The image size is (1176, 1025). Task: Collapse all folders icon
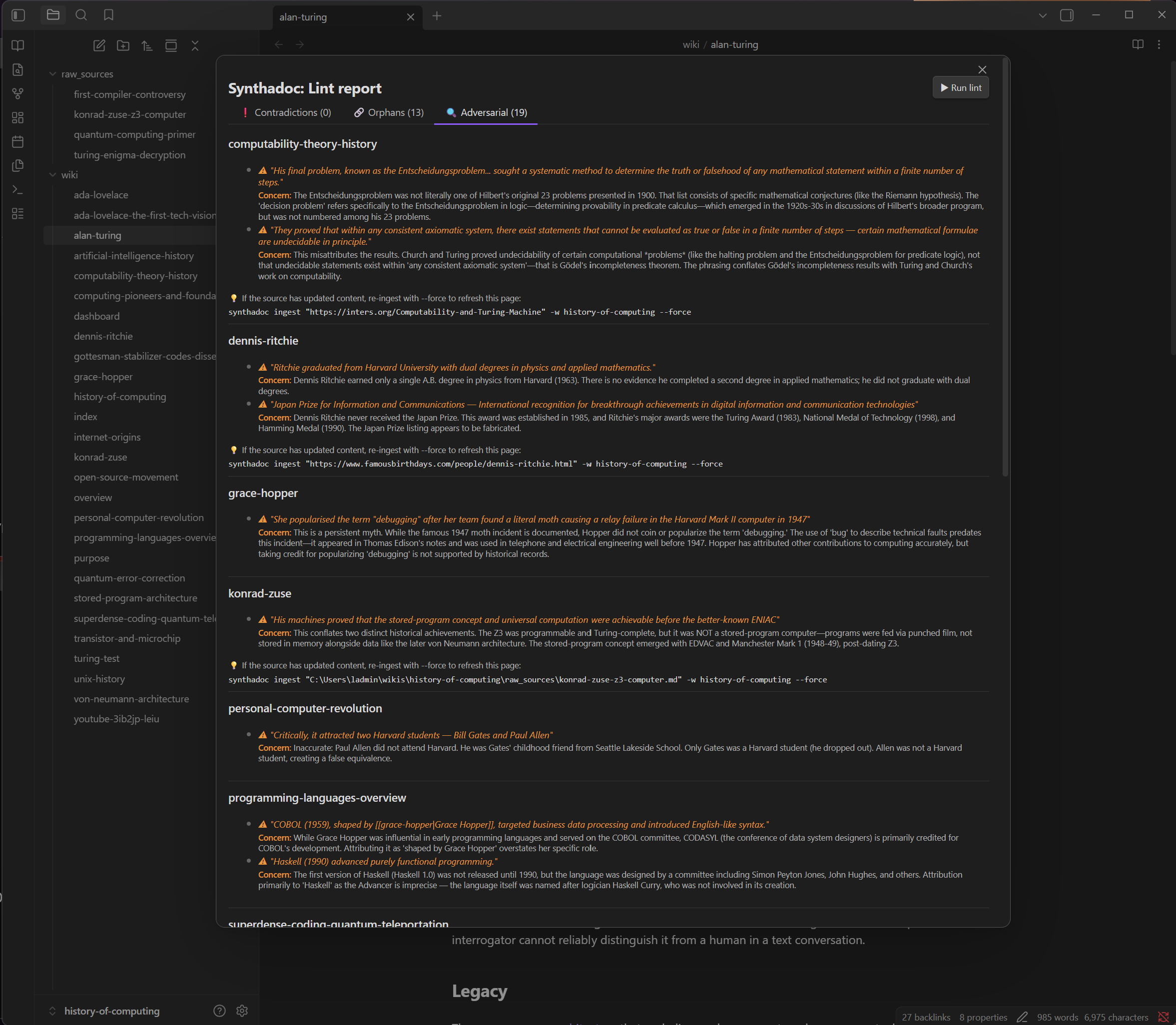click(x=195, y=46)
